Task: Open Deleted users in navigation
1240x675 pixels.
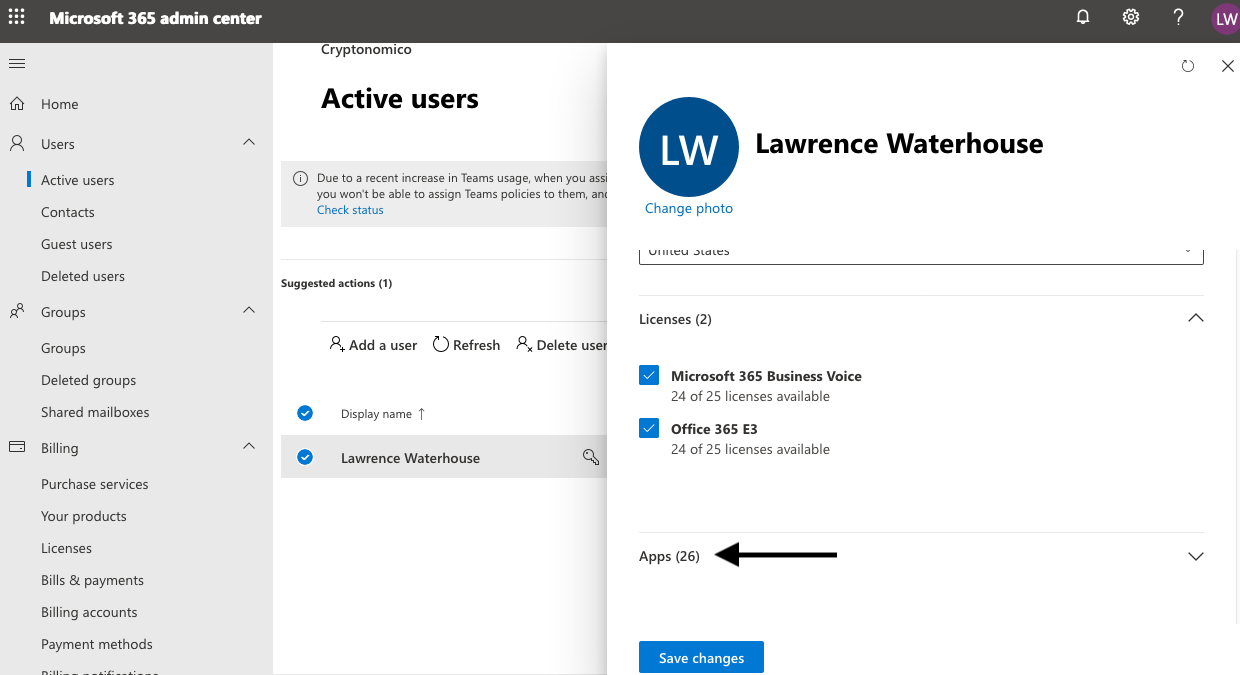Action: pyautogui.click(x=83, y=276)
